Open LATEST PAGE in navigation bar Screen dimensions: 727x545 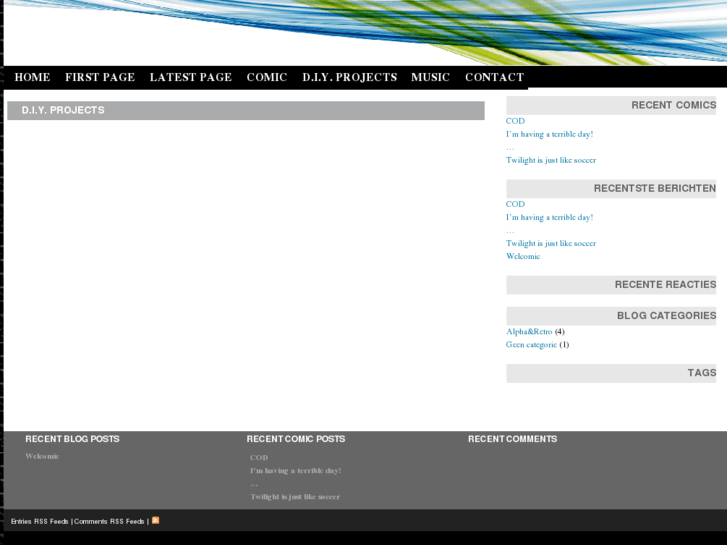191,77
